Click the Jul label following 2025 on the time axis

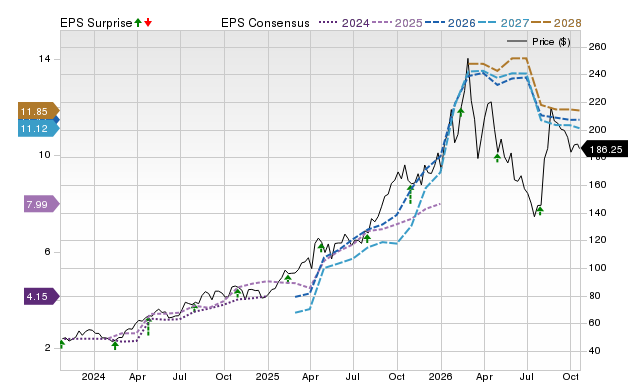(353, 376)
